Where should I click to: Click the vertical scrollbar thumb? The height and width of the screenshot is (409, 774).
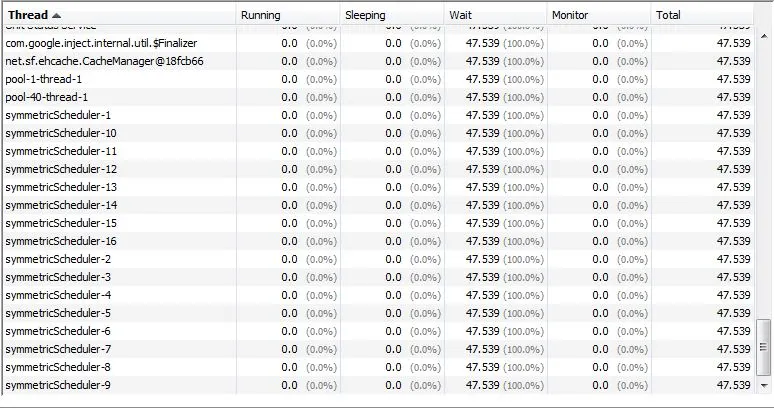point(764,348)
